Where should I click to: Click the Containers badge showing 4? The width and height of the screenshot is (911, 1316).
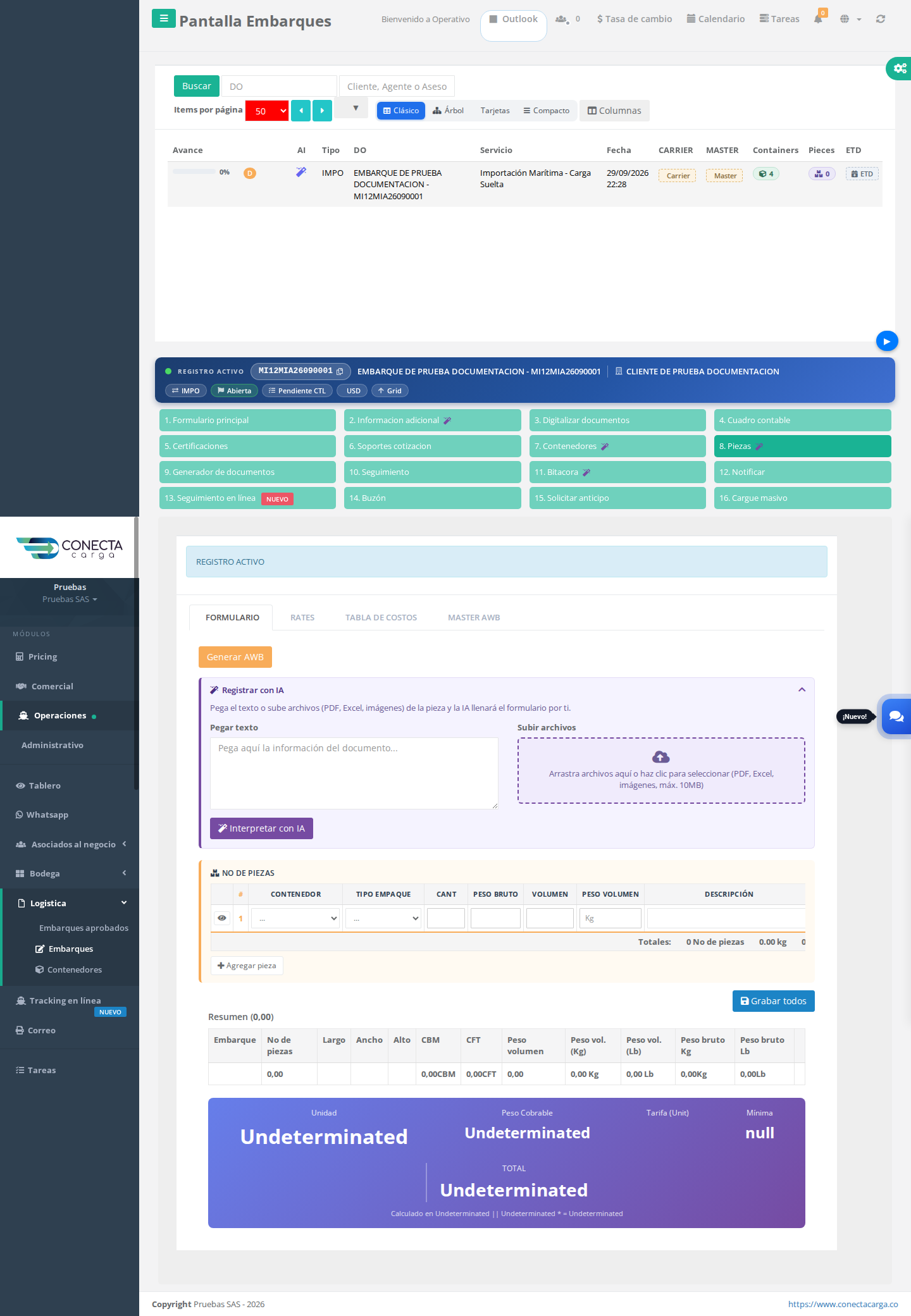(x=766, y=174)
